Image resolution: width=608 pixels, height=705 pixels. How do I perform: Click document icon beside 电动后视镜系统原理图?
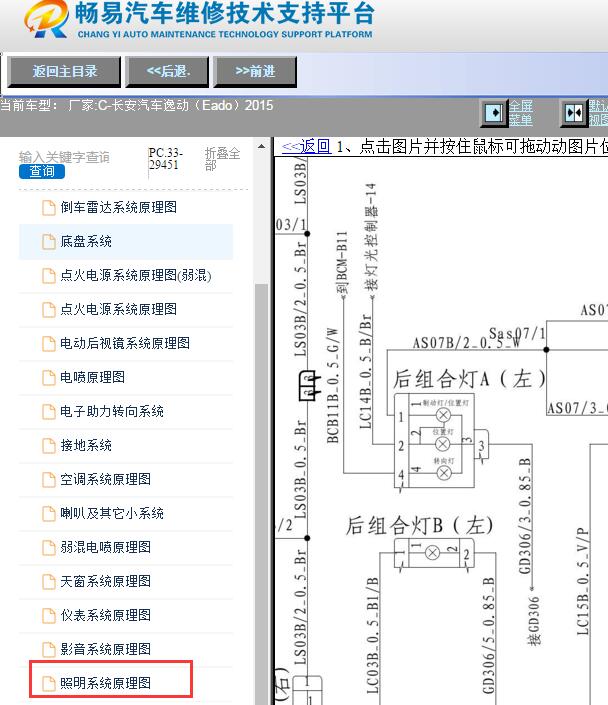click(49, 344)
